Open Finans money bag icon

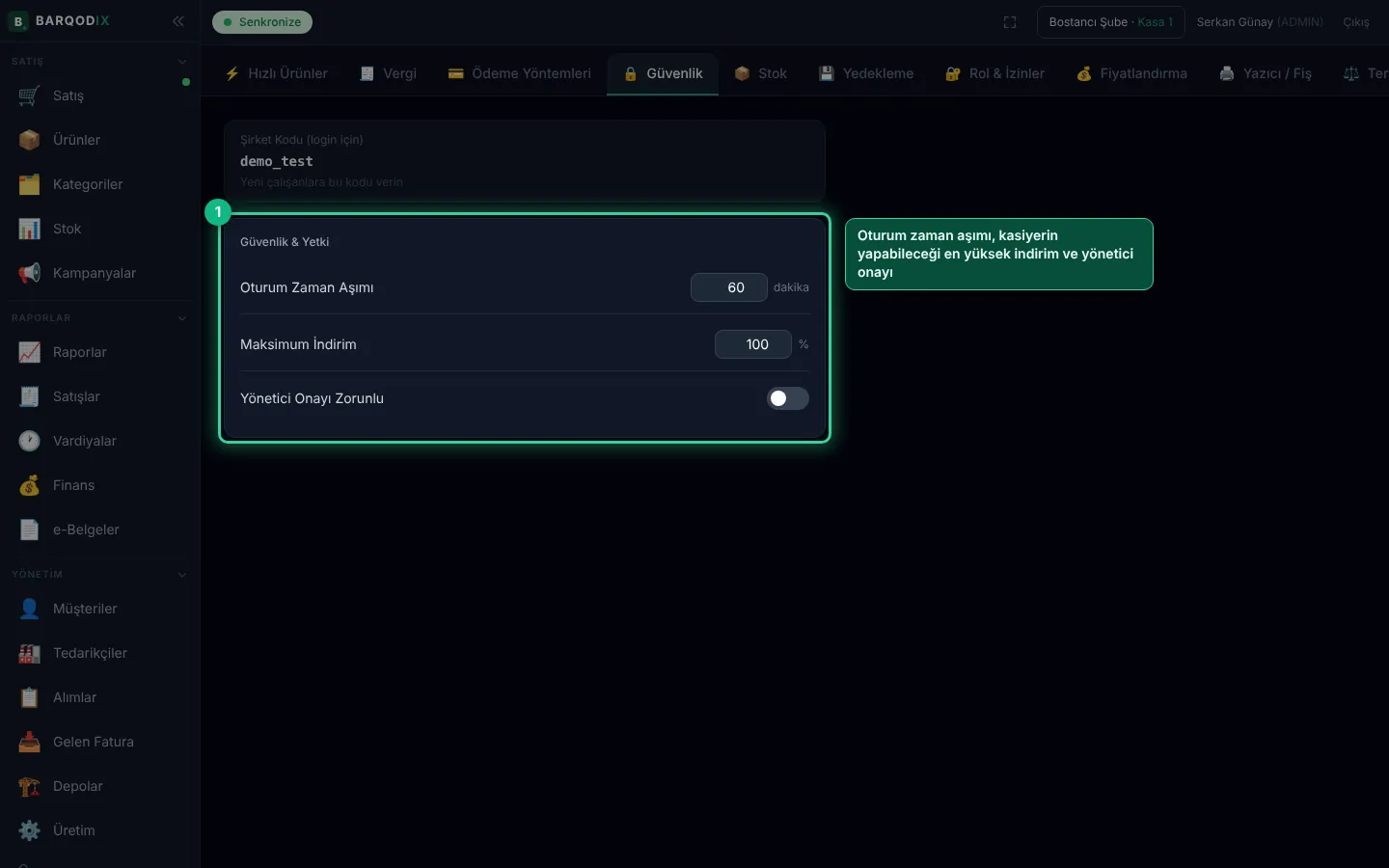click(30, 485)
